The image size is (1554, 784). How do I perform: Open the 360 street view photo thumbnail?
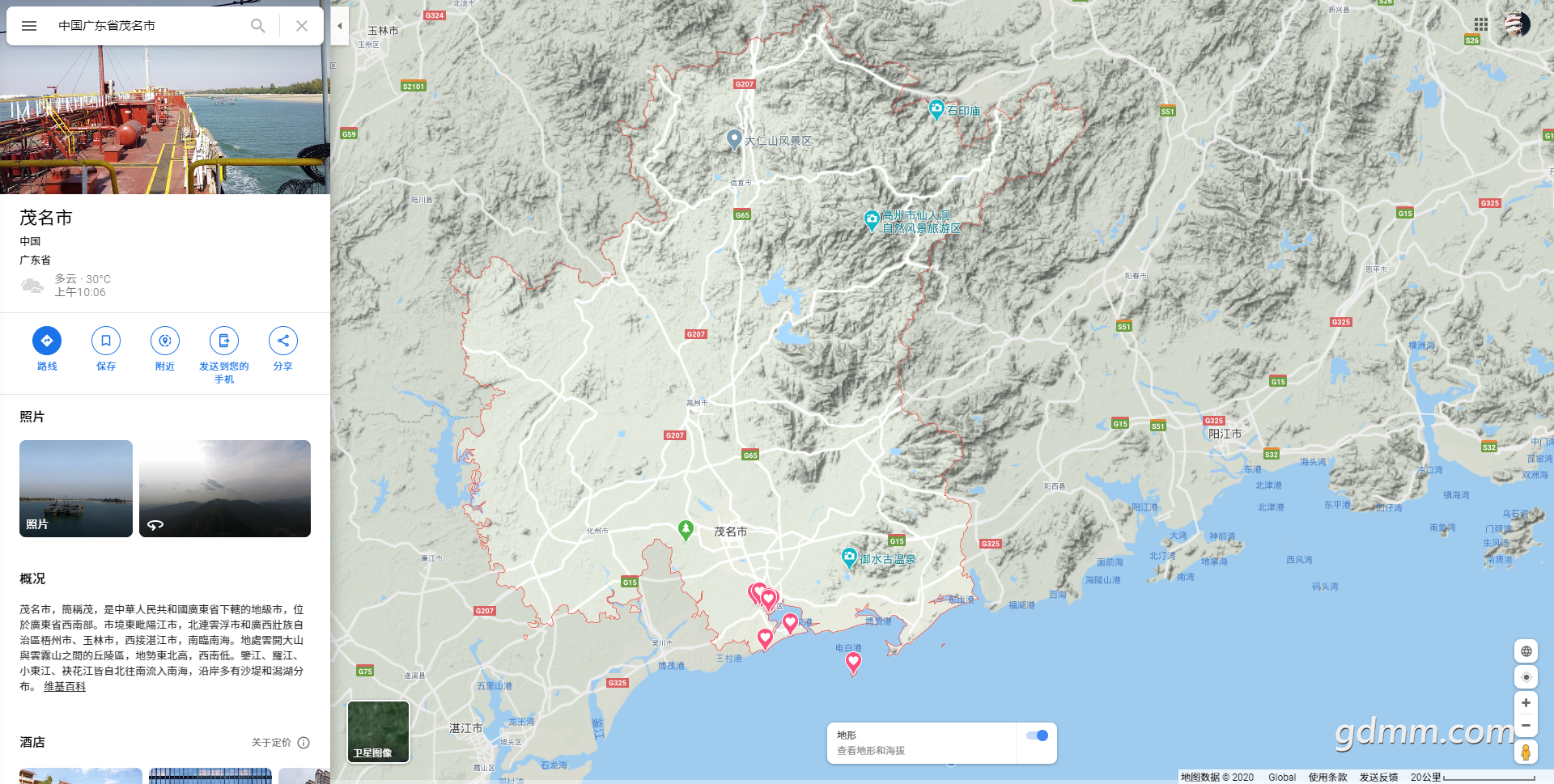point(225,489)
